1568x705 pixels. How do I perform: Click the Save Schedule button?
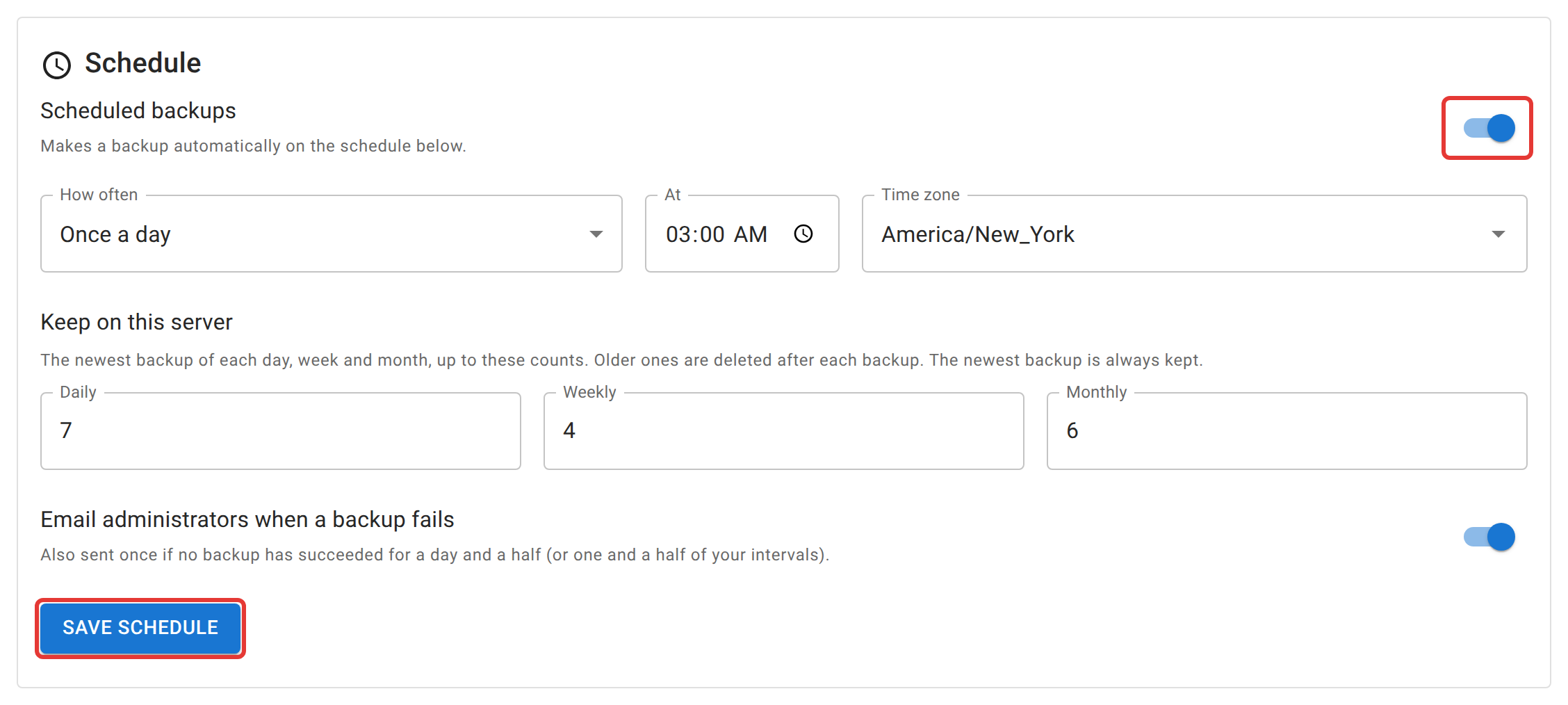[x=140, y=628]
